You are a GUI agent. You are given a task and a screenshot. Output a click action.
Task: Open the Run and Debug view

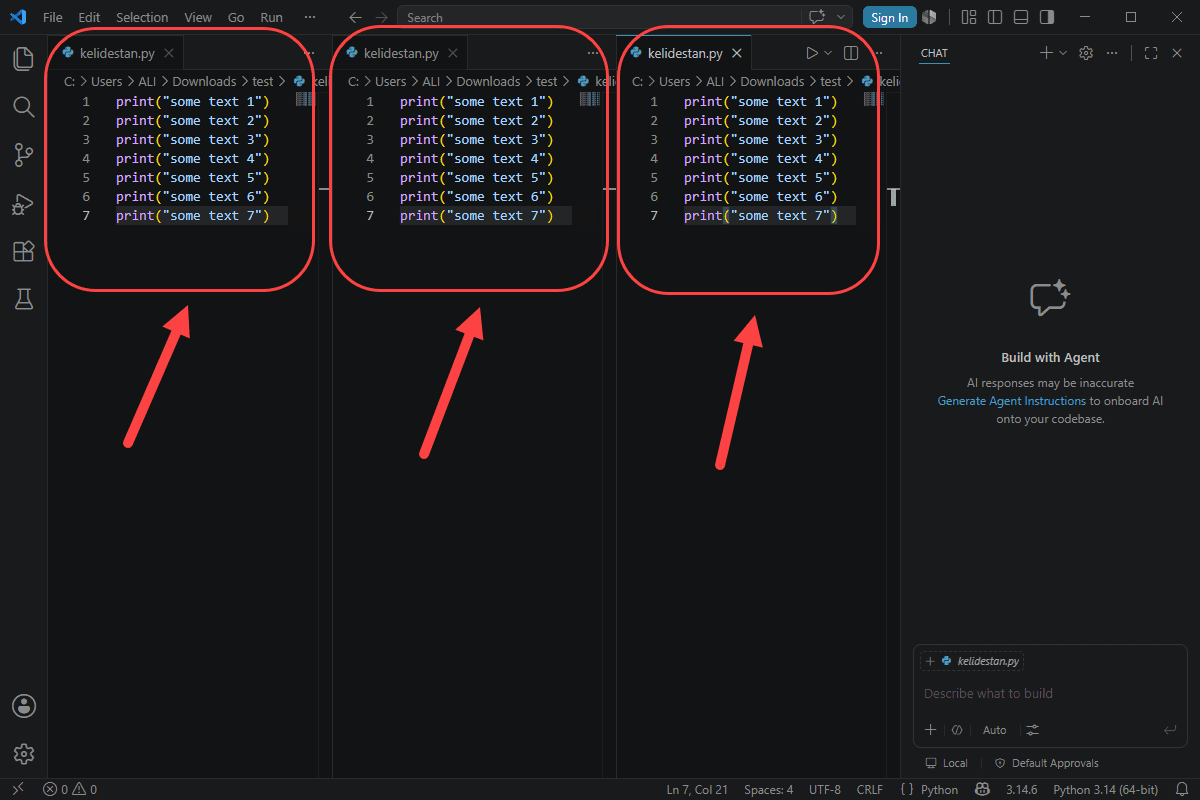point(24,203)
